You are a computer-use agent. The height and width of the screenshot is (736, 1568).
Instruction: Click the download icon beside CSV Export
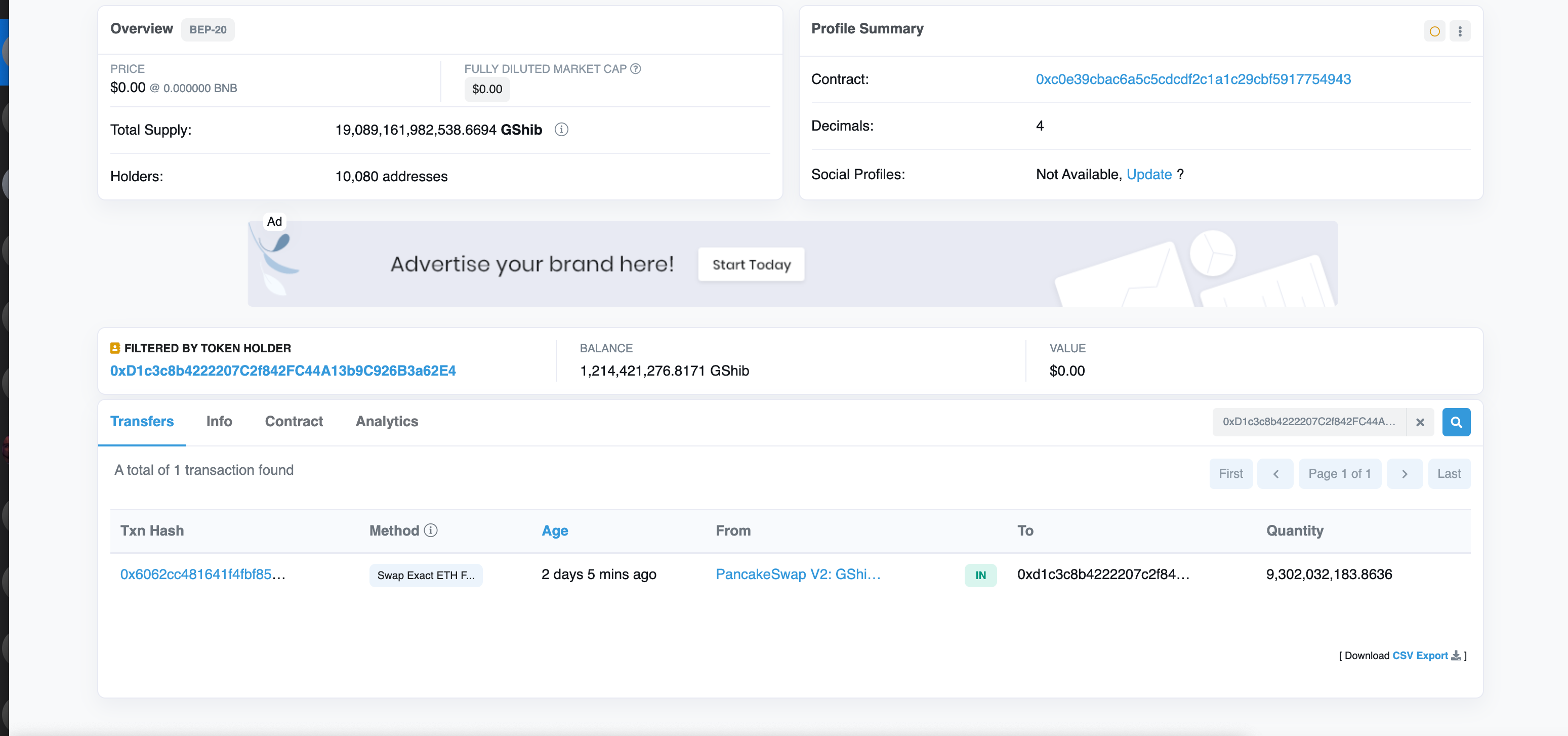click(1456, 655)
